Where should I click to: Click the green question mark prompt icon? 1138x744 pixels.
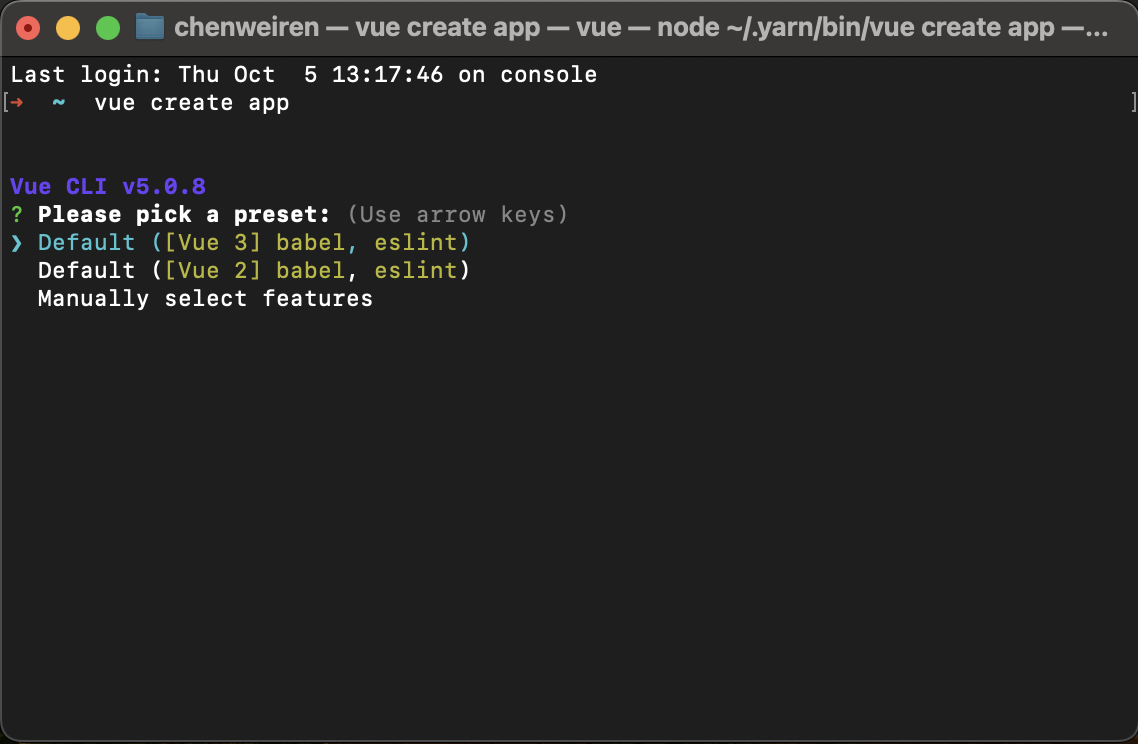(14, 214)
